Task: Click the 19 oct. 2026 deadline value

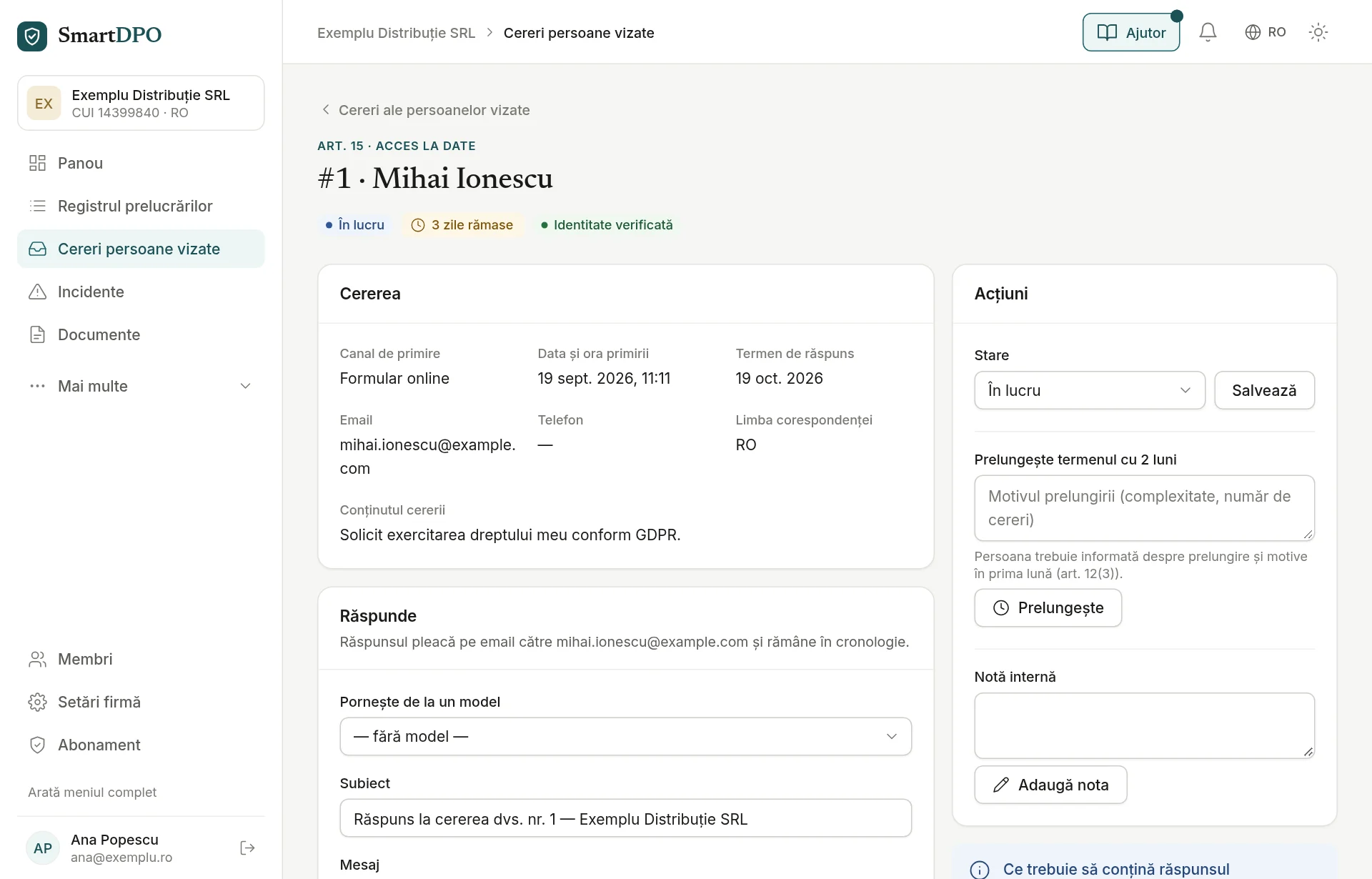Action: pos(779,379)
